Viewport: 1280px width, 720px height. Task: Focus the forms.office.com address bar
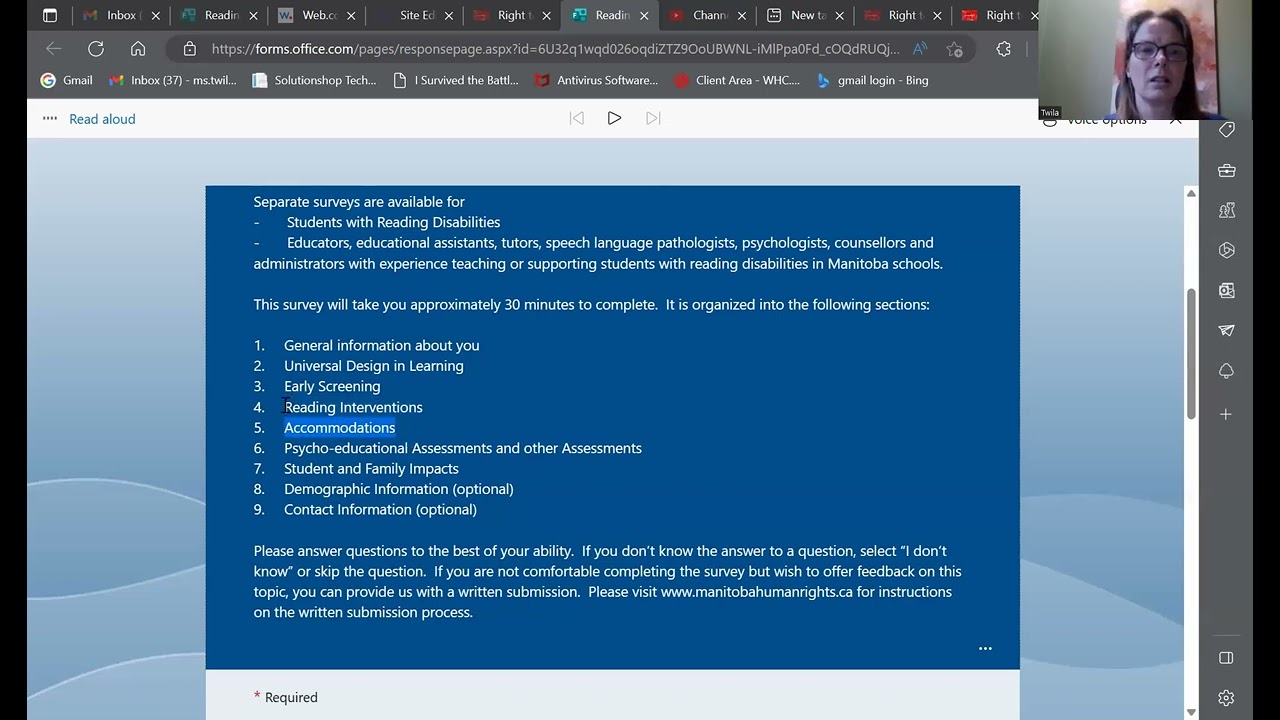tap(555, 48)
